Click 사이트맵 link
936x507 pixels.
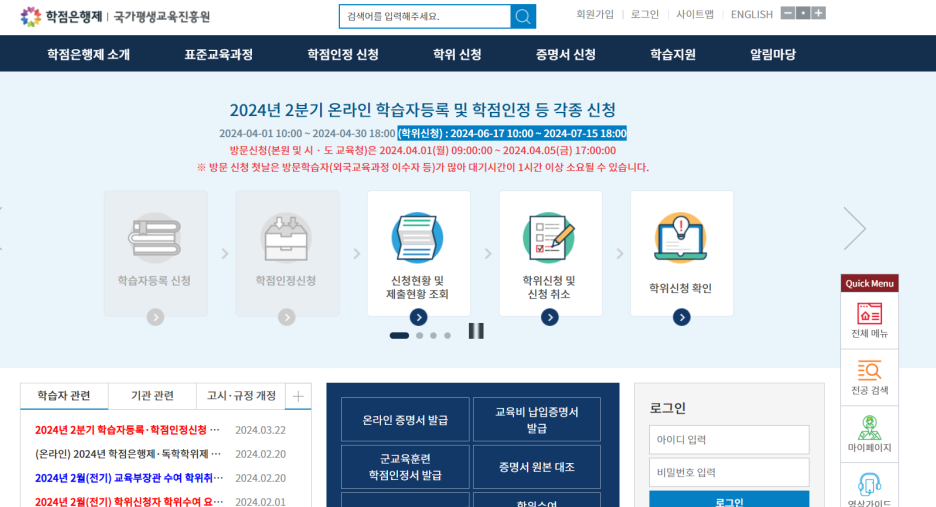coord(695,14)
